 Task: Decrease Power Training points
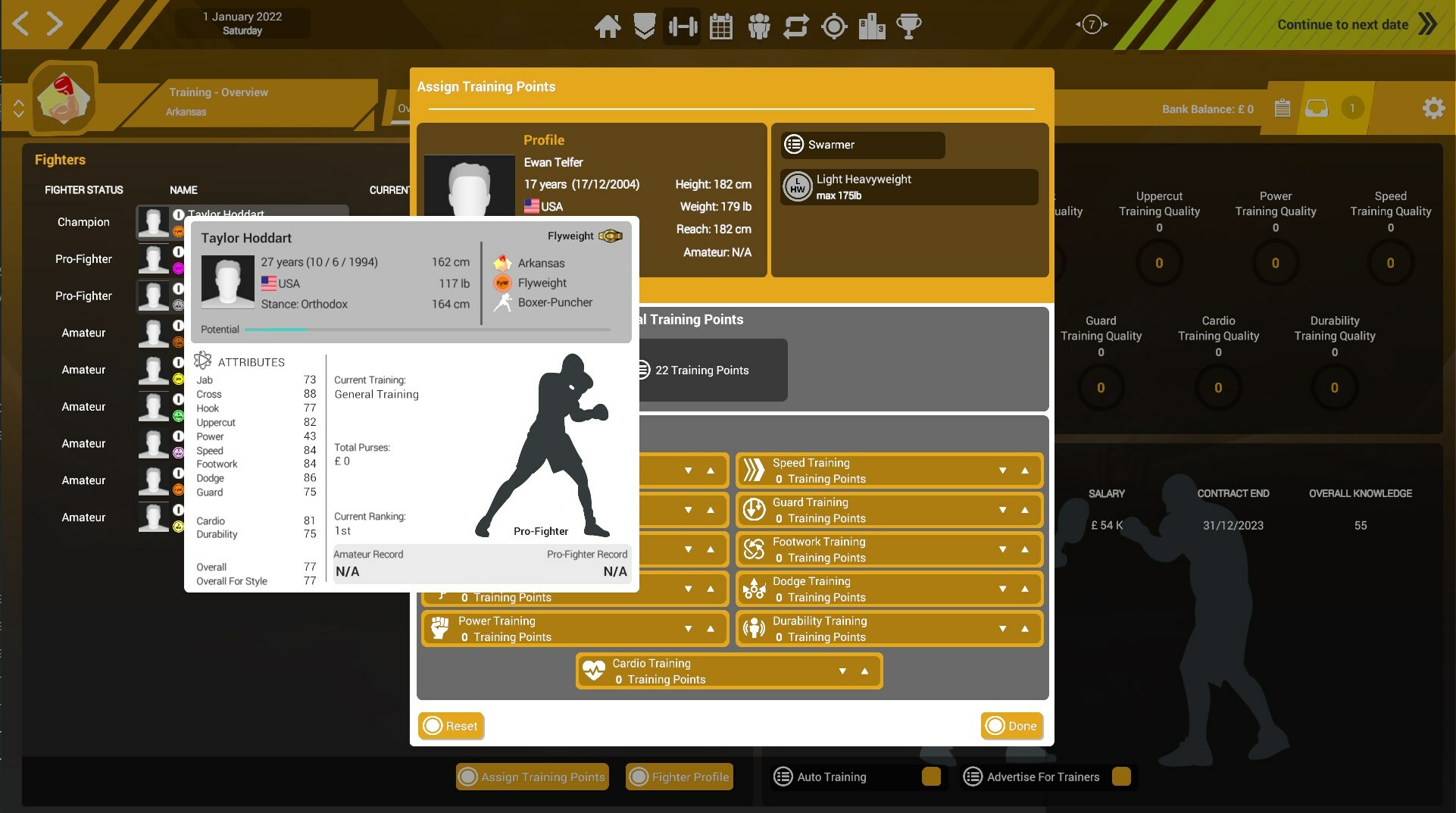point(688,628)
